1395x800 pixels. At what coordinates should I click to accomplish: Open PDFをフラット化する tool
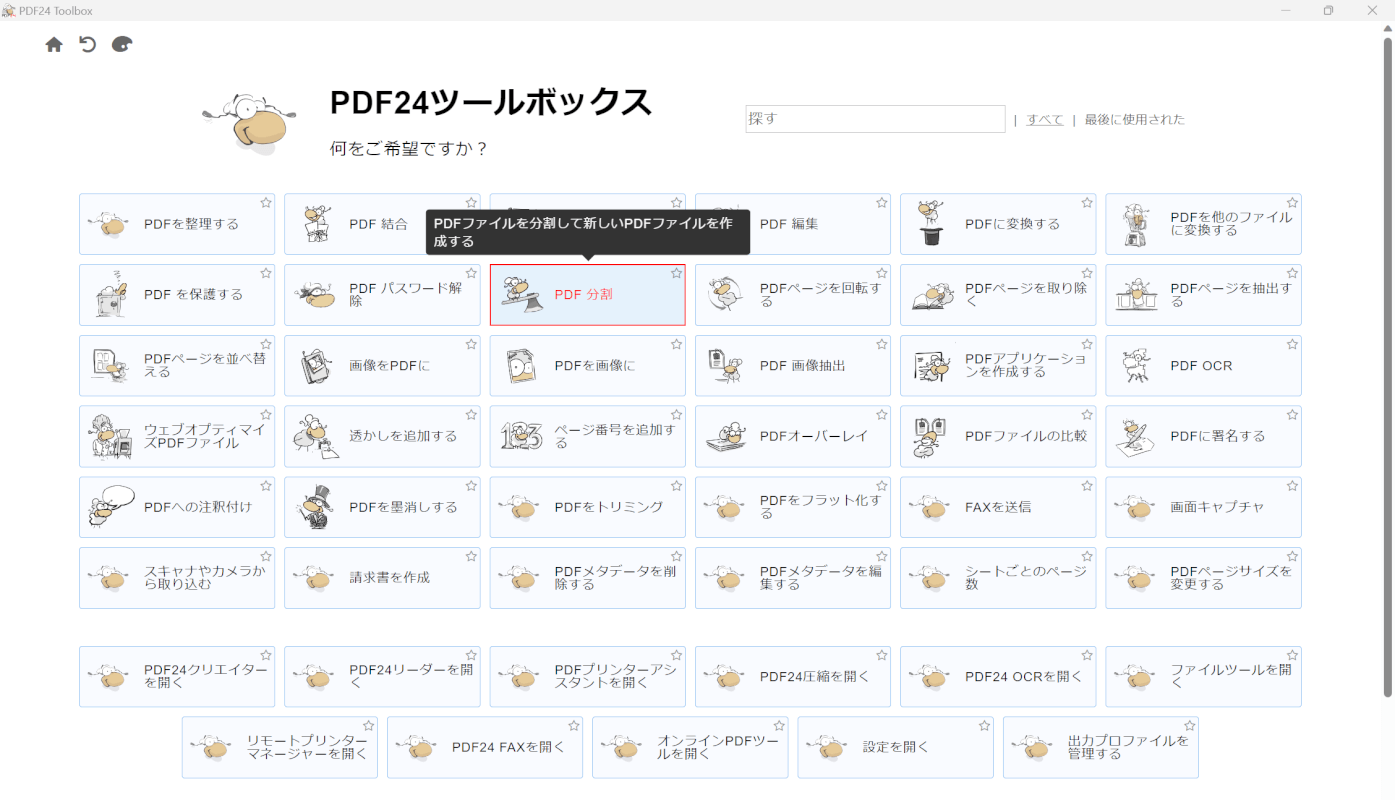point(792,507)
